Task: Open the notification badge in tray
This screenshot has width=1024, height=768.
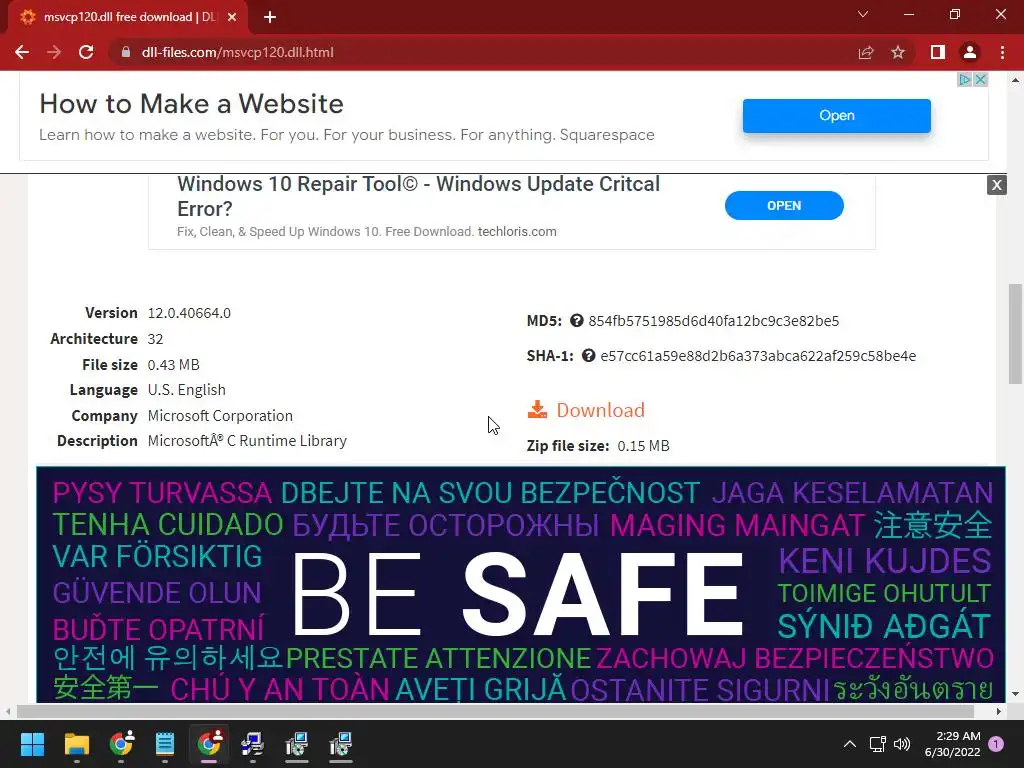Action: tap(996, 744)
